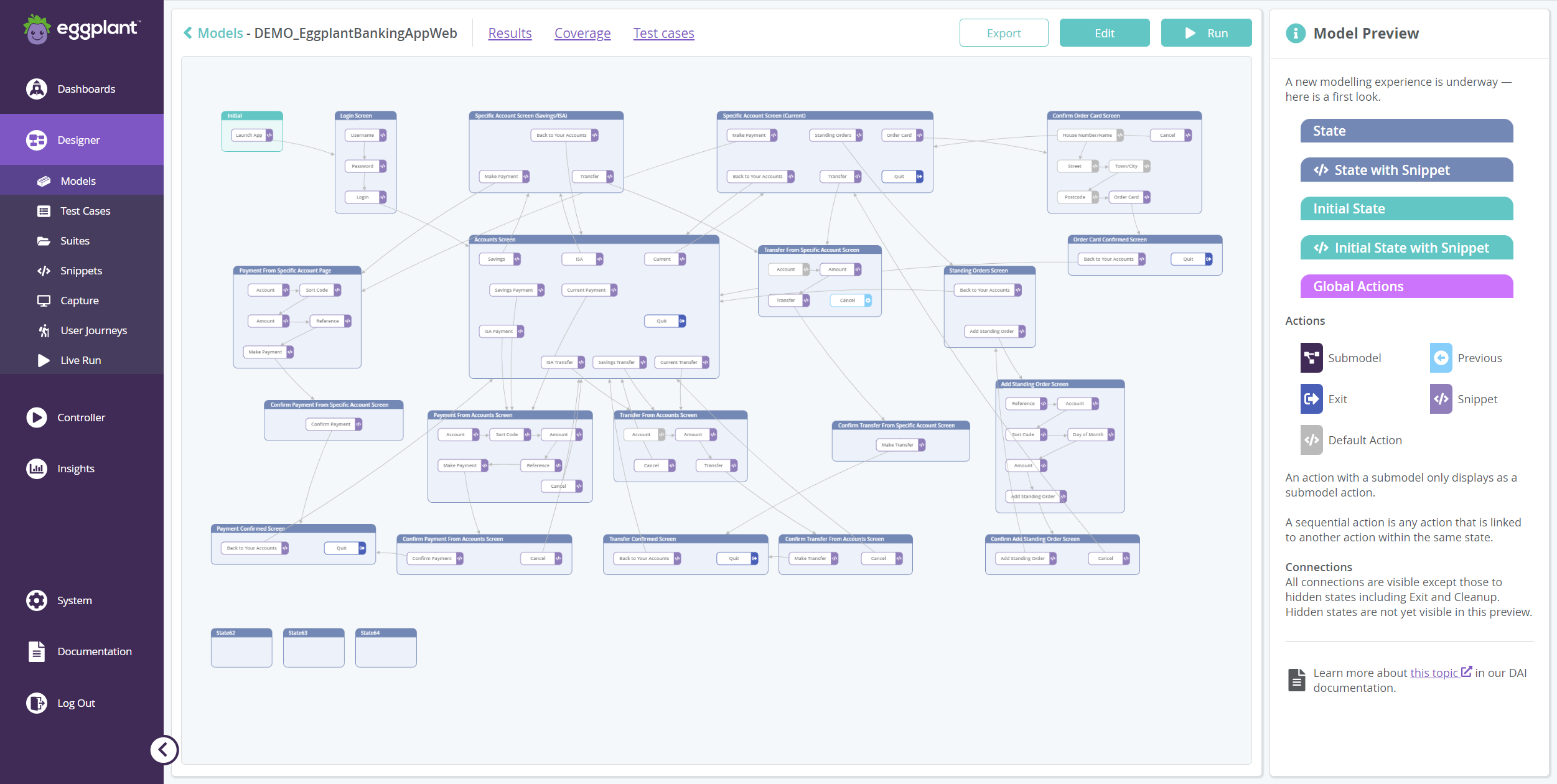The width and height of the screenshot is (1557, 784).
Task: Click Initial State with Snippet legend block
Action: tap(1406, 248)
